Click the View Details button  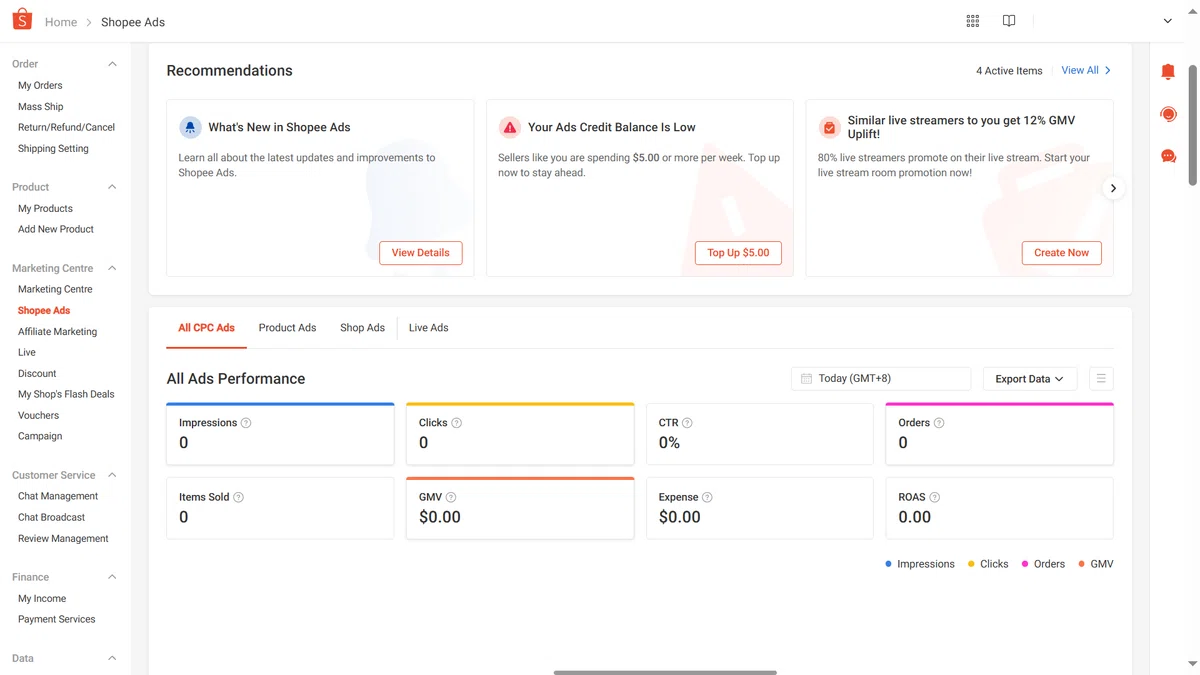[420, 253]
